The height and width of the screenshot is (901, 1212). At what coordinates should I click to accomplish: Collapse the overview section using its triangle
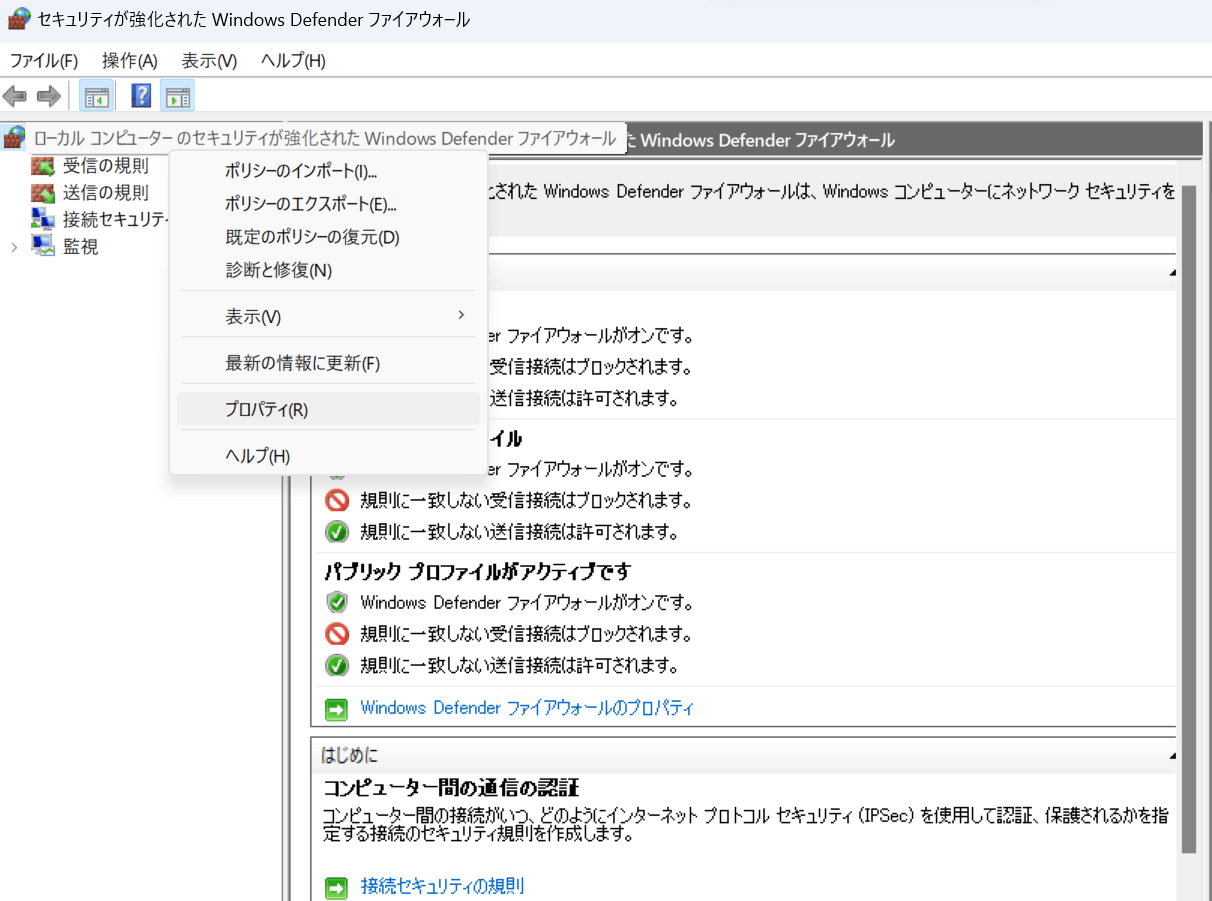pos(1172,273)
